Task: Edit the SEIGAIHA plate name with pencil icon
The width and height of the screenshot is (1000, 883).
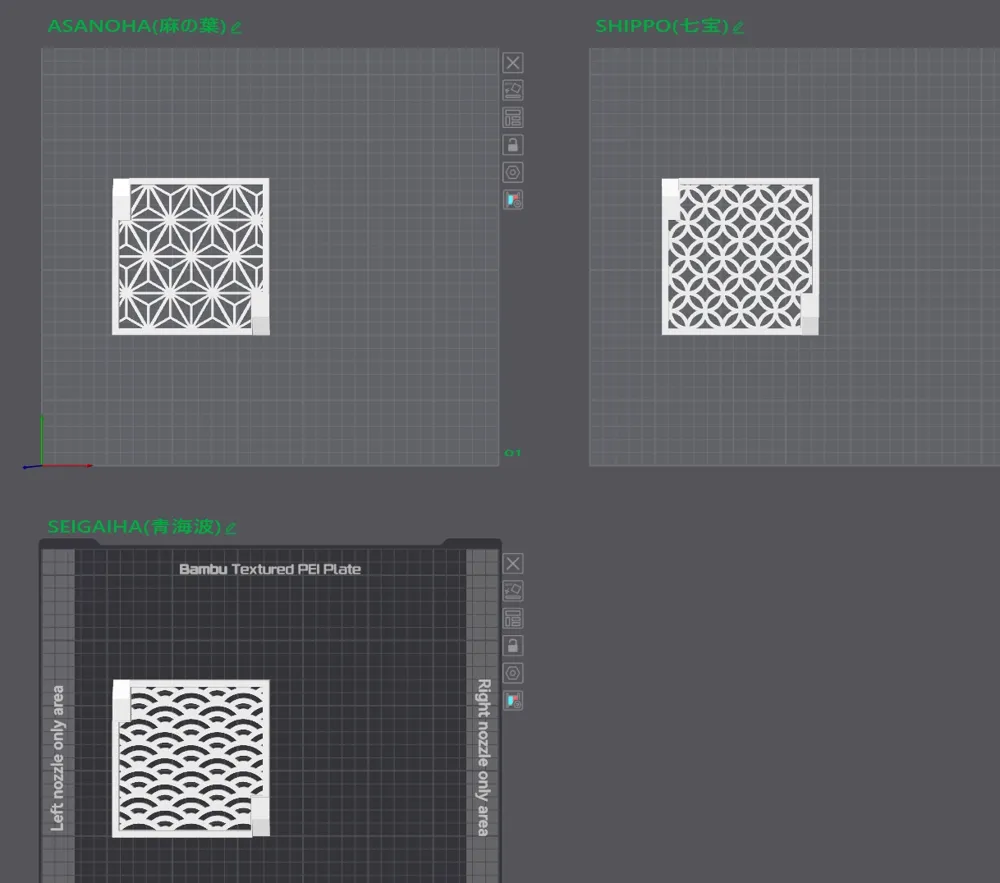Action: pyautogui.click(x=231, y=529)
